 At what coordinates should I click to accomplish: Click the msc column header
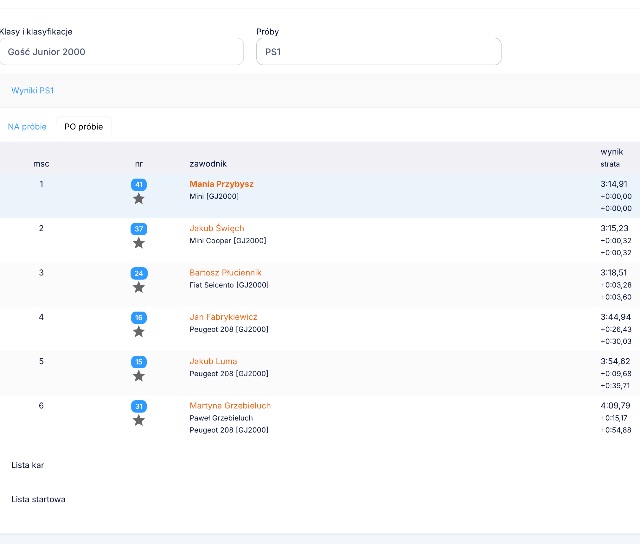pos(41,164)
